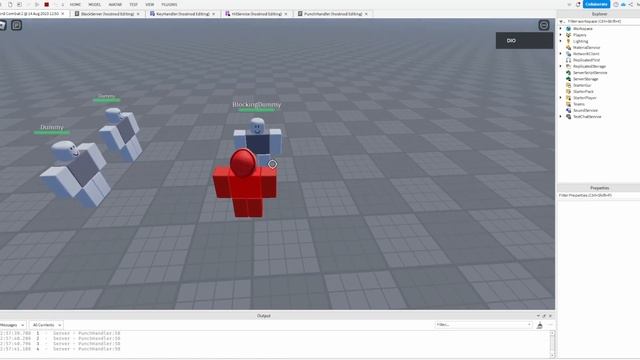Image resolution: width=640 pixels, height=360 pixels.
Task: Click the ServerStorage icon
Action: [x=568, y=79]
